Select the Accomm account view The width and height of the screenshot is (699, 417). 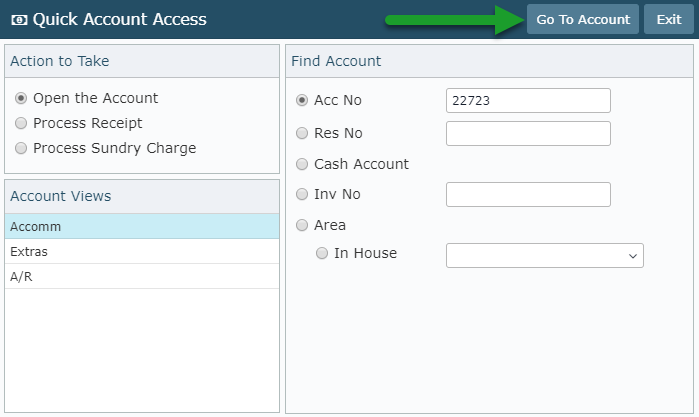[142, 227]
